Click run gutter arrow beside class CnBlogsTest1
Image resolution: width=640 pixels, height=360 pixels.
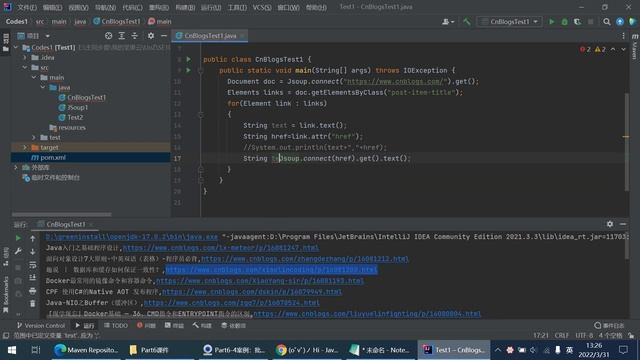pyautogui.click(x=189, y=59)
